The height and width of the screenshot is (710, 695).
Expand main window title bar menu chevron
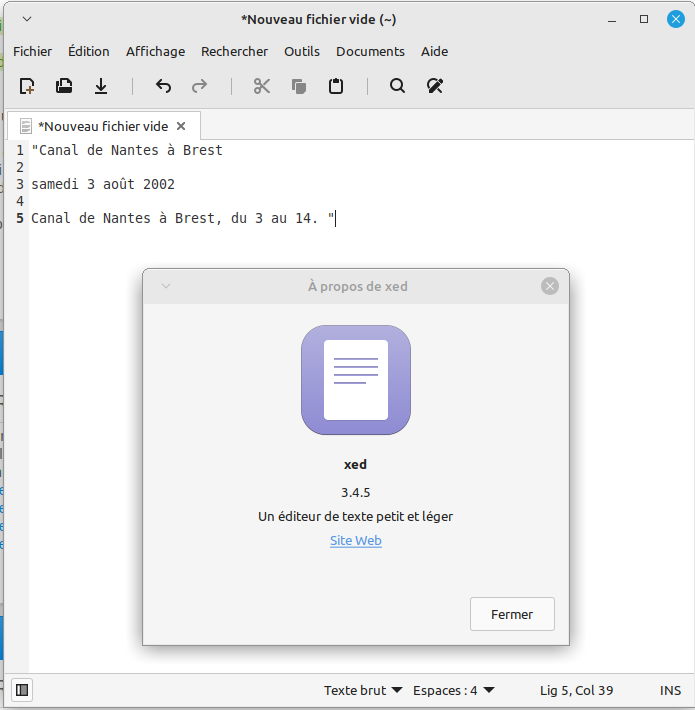click(x=27, y=19)
